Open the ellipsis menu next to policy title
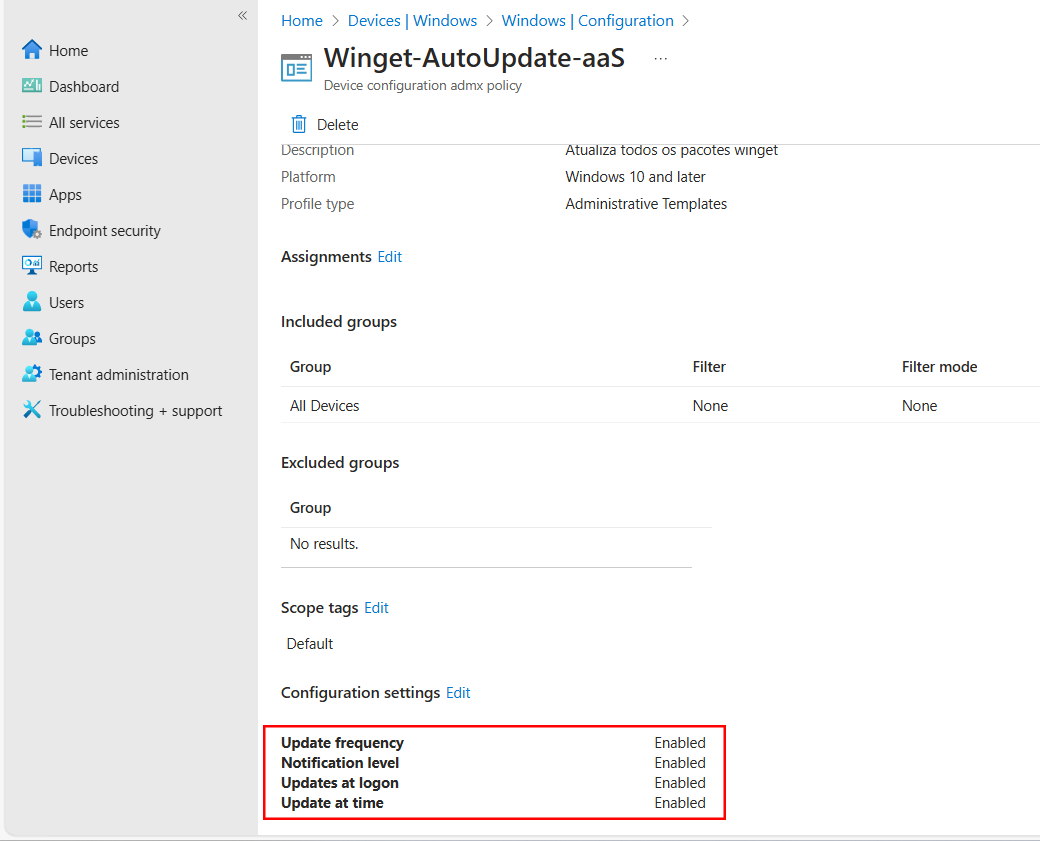The width and height of the screenshot is (1040, 841). 661,58
